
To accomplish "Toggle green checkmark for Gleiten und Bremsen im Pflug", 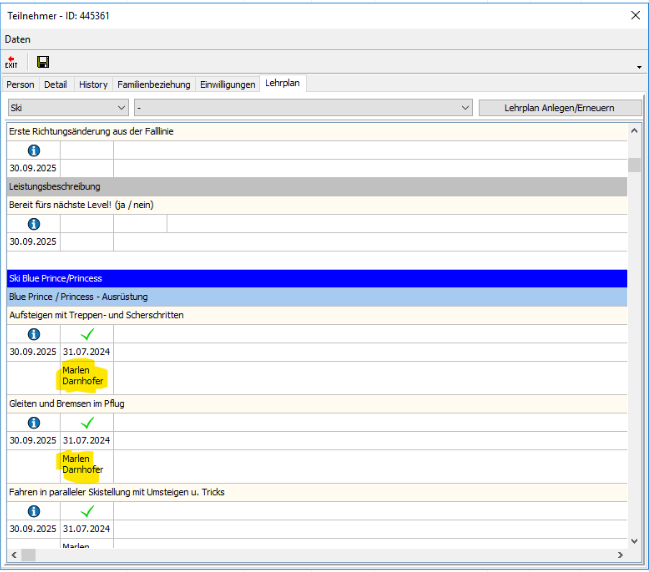I will [87, 422].
